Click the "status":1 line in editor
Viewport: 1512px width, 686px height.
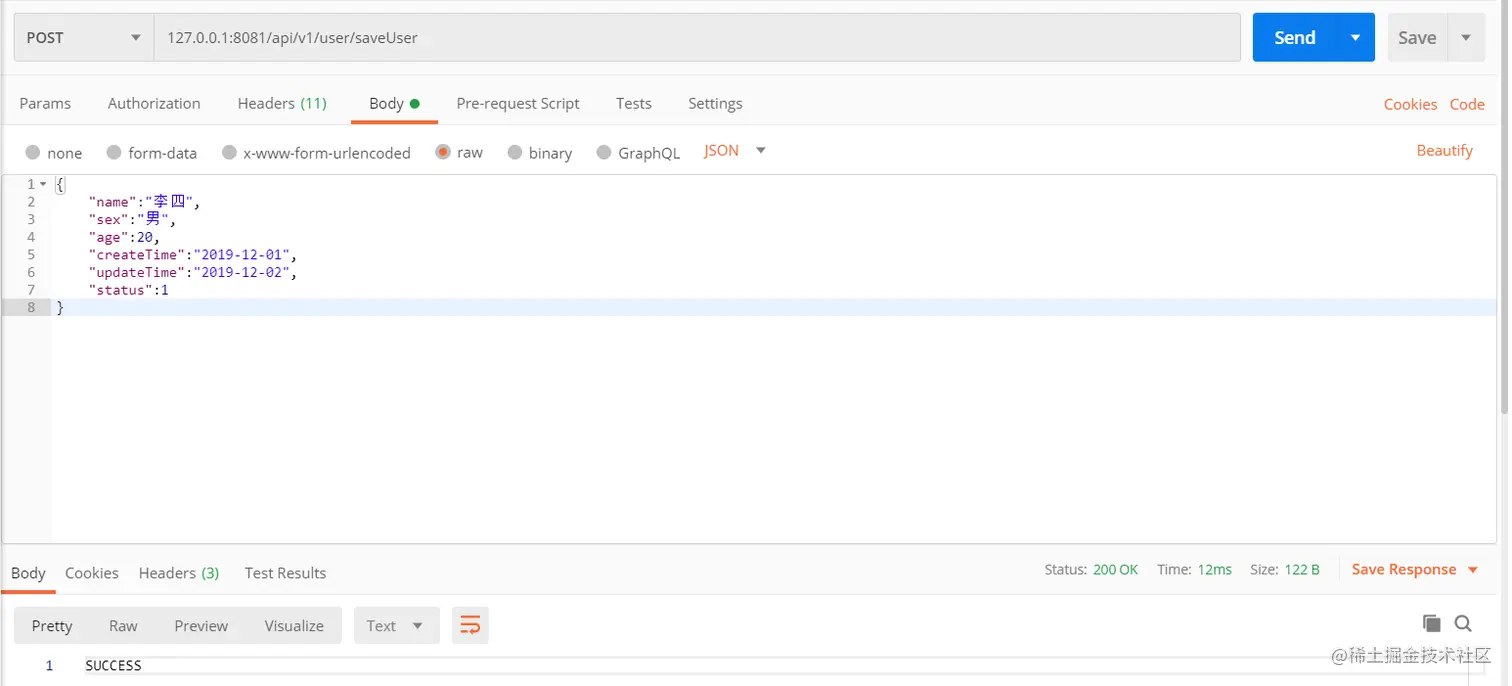pos(128,290)
